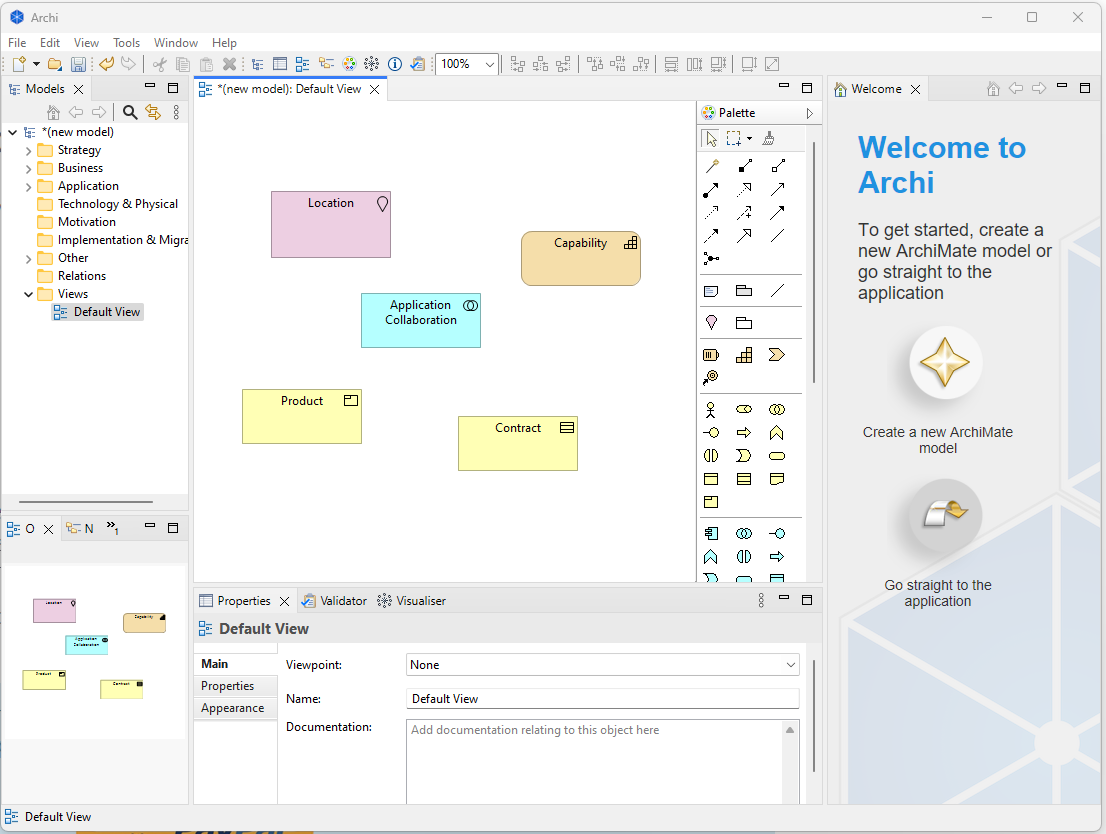Click the Documentation text area
The width and height of the screenshot is (1106, 834).
coord(595,761)
